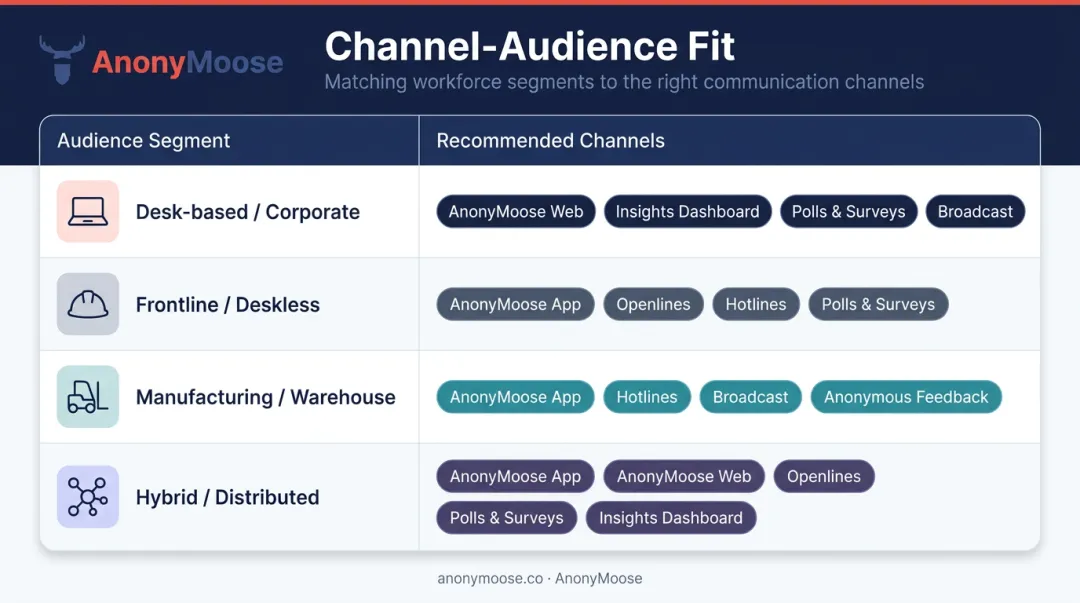Choose AnonyMoose App pill in Frontline / Deskless row
This screenshot has height=603, width=1080.
(515, 304)
